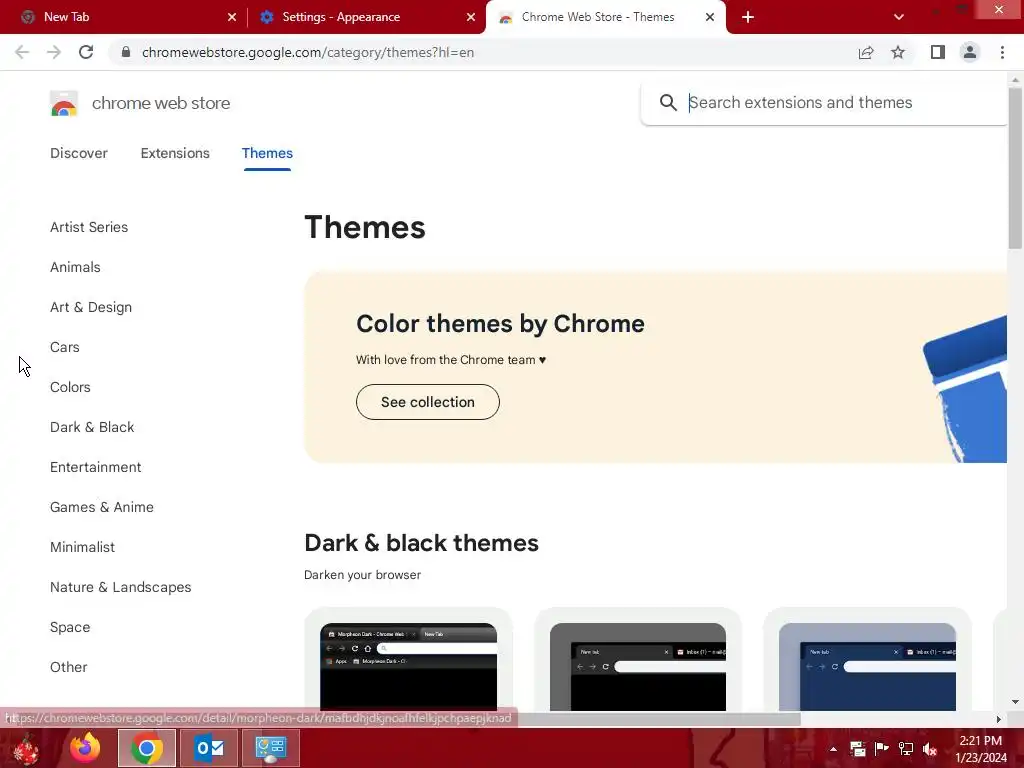This screenshot has height=768, width=1024.
Task: Open the Discover section
Action: pyautogui.click(x=79, y=153)
